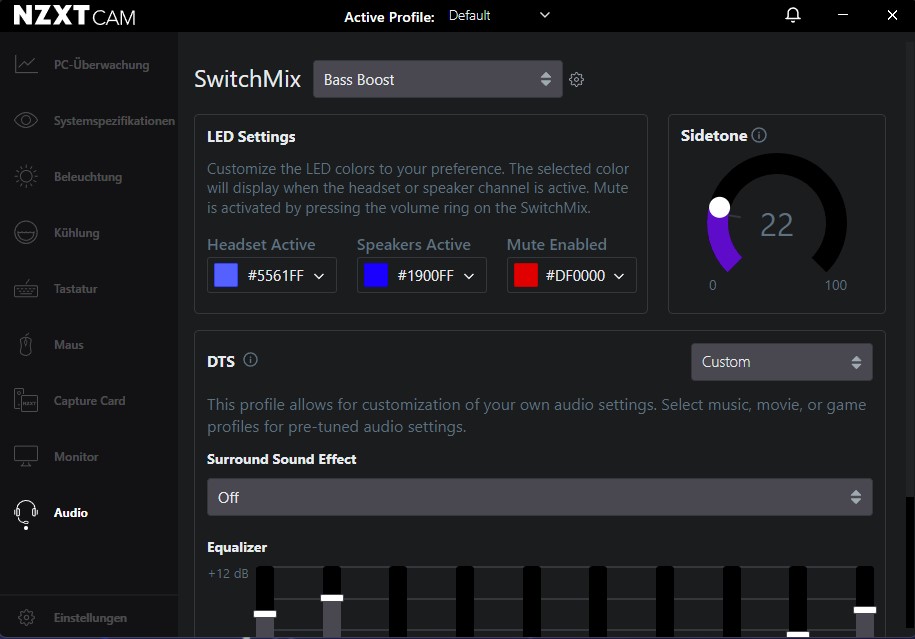The height and width of the screenshot is (639, 915).
Task: Click the Headset Active blue swatch
Action: 226,275
